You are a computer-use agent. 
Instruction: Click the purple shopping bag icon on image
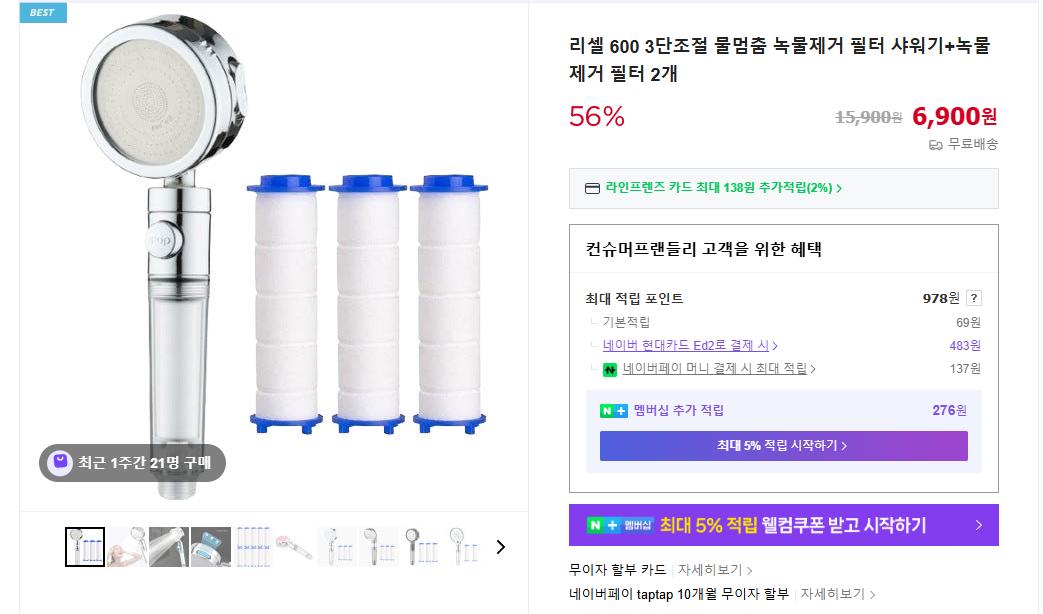pyautogui.click(x=60, y=462)
